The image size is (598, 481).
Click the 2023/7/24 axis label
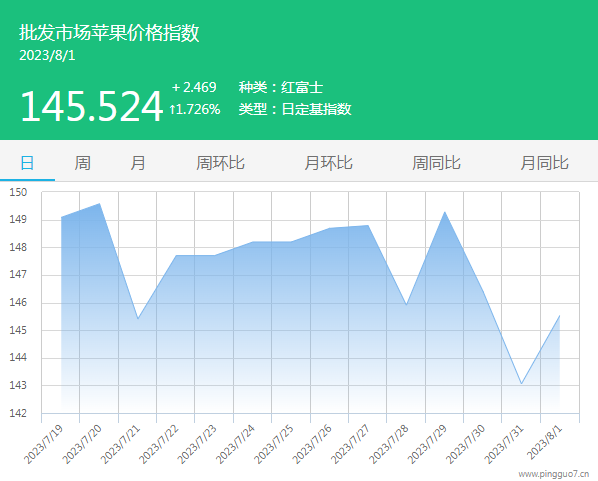point(235,444)
